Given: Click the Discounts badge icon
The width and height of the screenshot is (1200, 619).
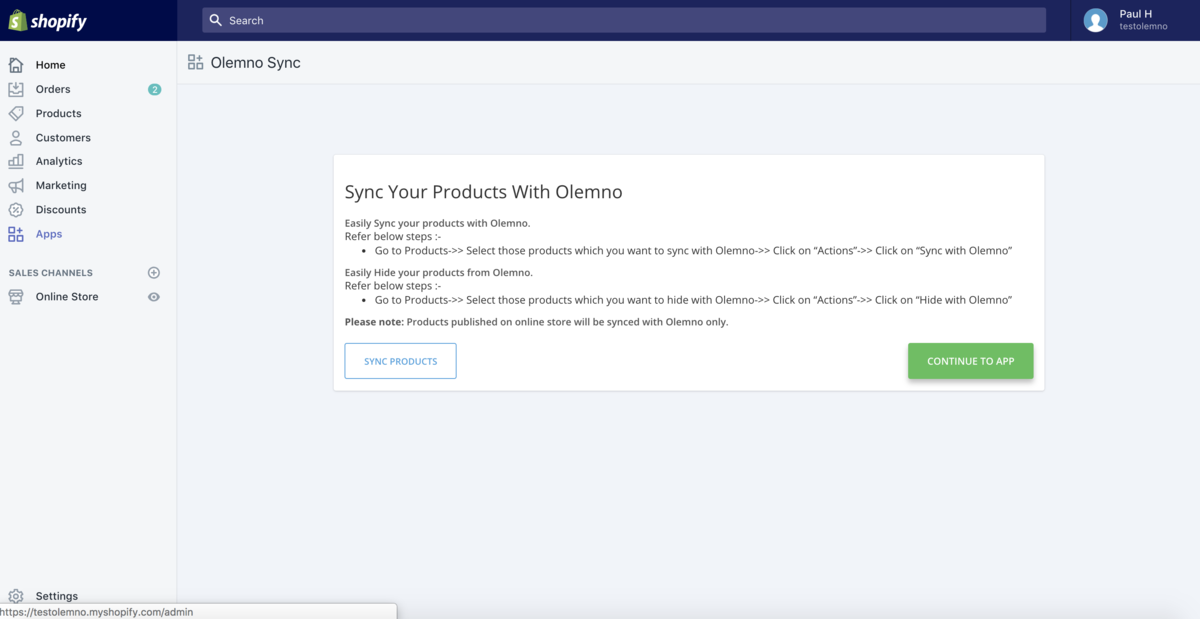Looking at the screenshot, I should point(16,210).
